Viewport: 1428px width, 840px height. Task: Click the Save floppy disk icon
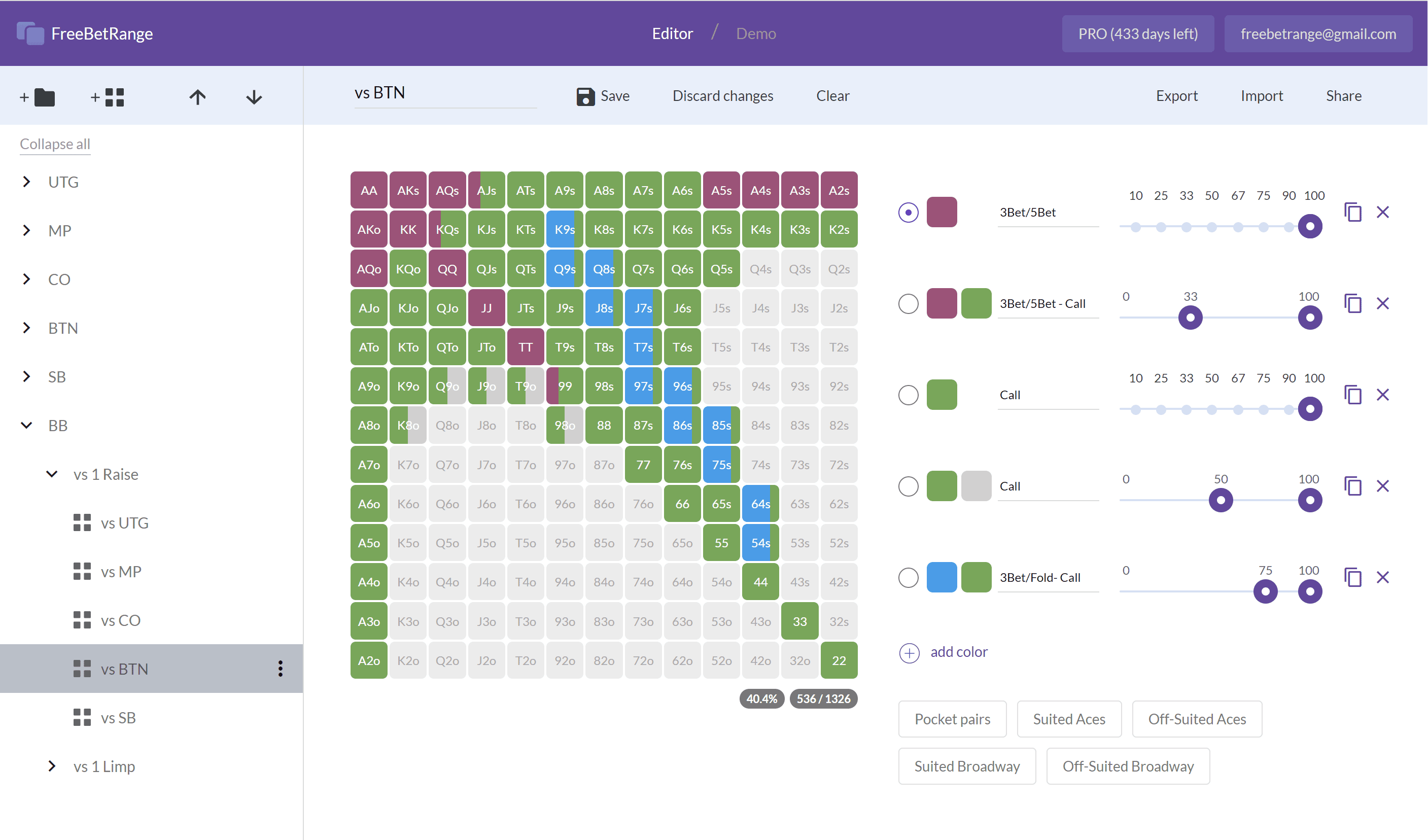click(585, 96)
